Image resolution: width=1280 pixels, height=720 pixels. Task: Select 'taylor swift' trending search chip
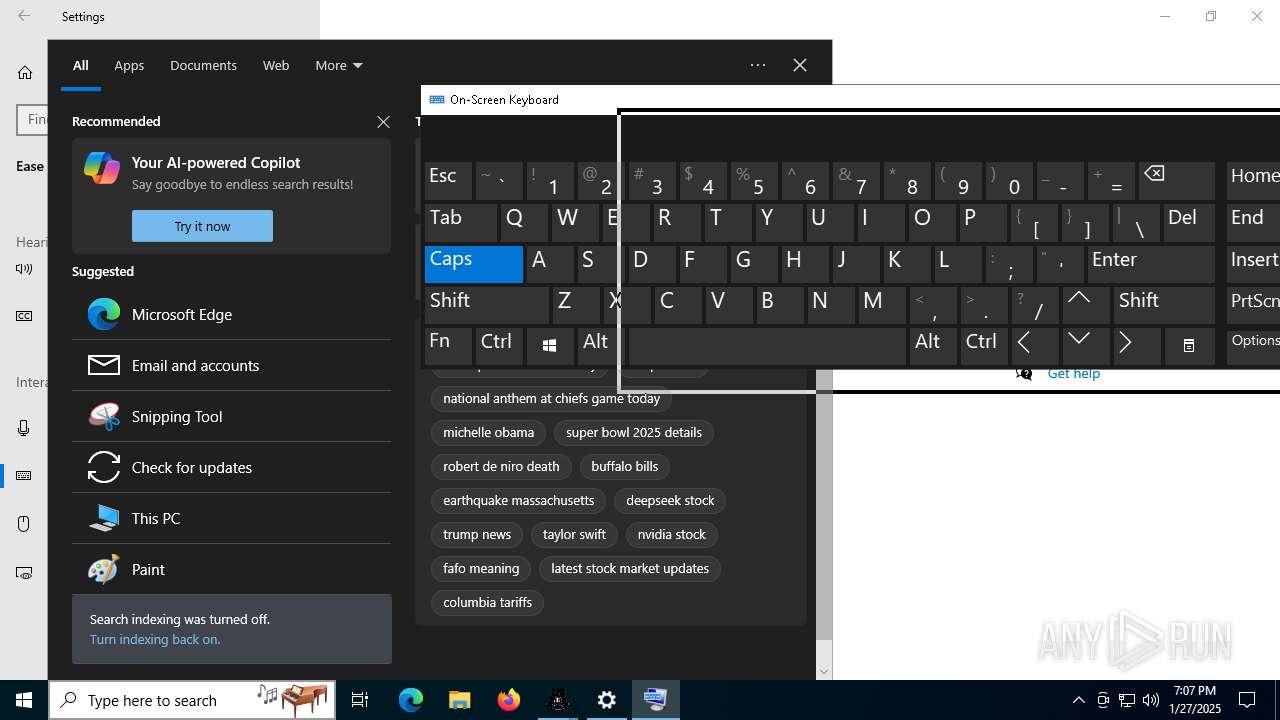(x=574, y=534)
